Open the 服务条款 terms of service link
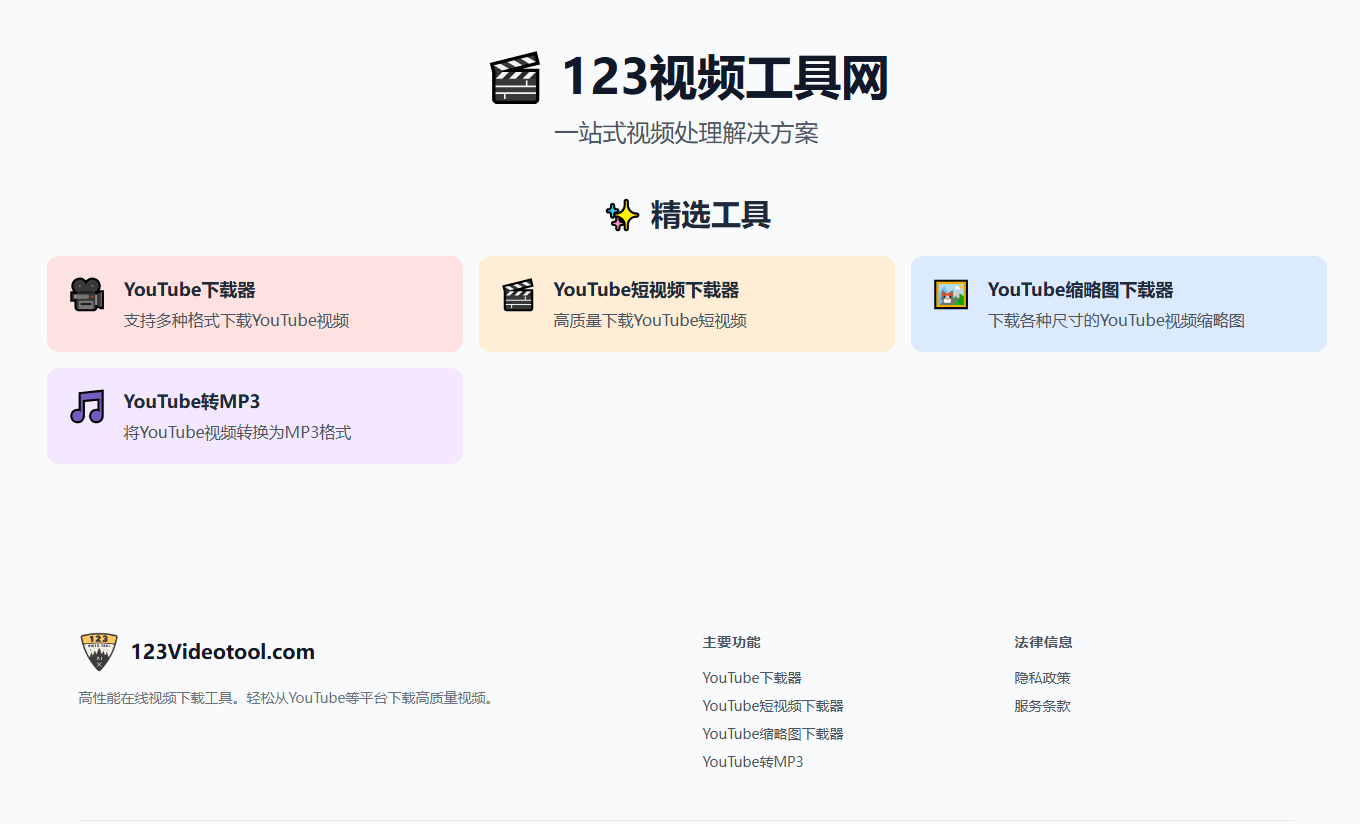The image size is (1360, 824). (1042, 705)
